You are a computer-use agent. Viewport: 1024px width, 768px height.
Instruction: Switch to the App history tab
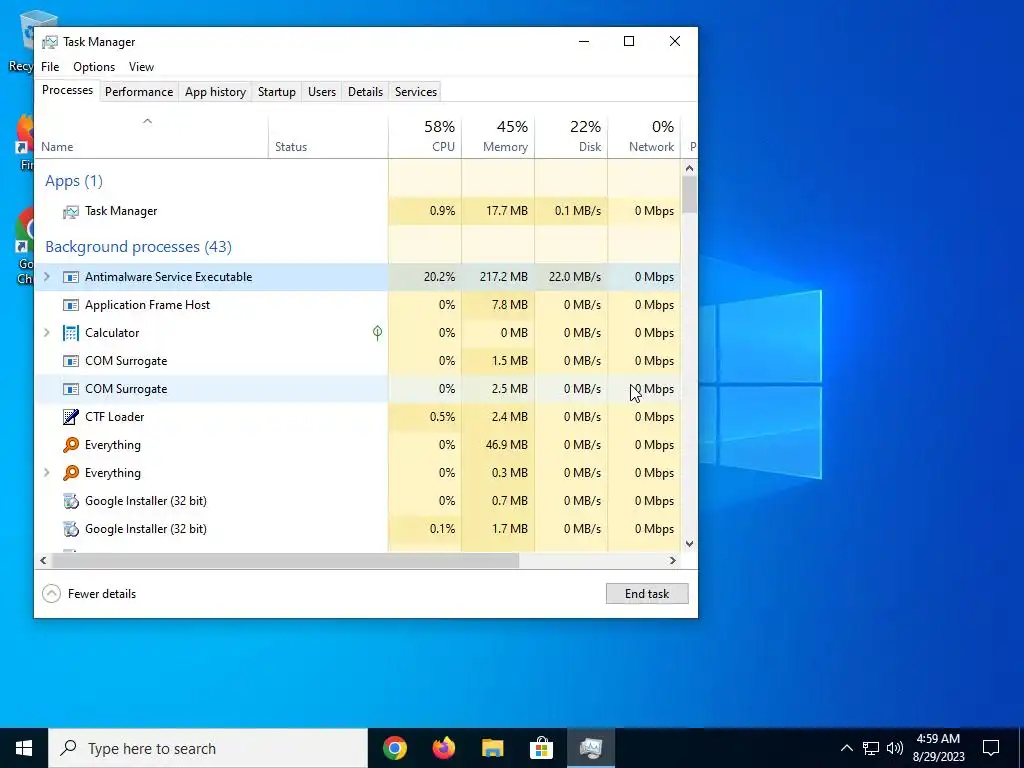tap(216, 92)
